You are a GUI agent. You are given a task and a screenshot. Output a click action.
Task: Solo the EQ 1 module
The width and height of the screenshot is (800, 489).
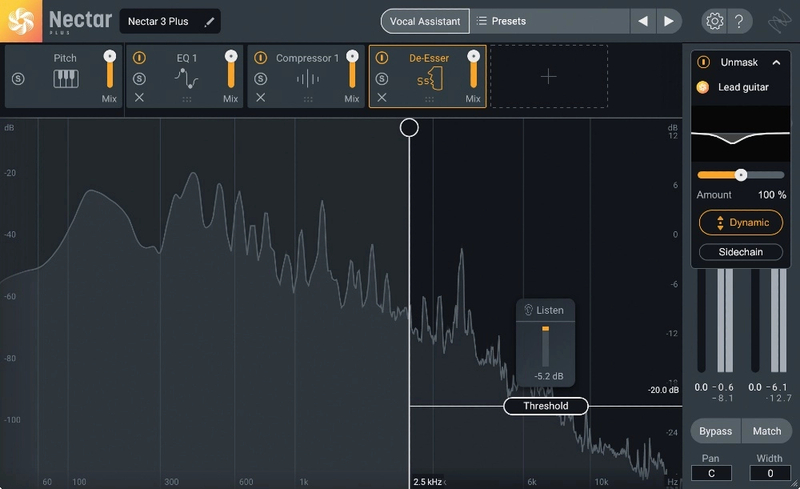click(x=139, y=79)
